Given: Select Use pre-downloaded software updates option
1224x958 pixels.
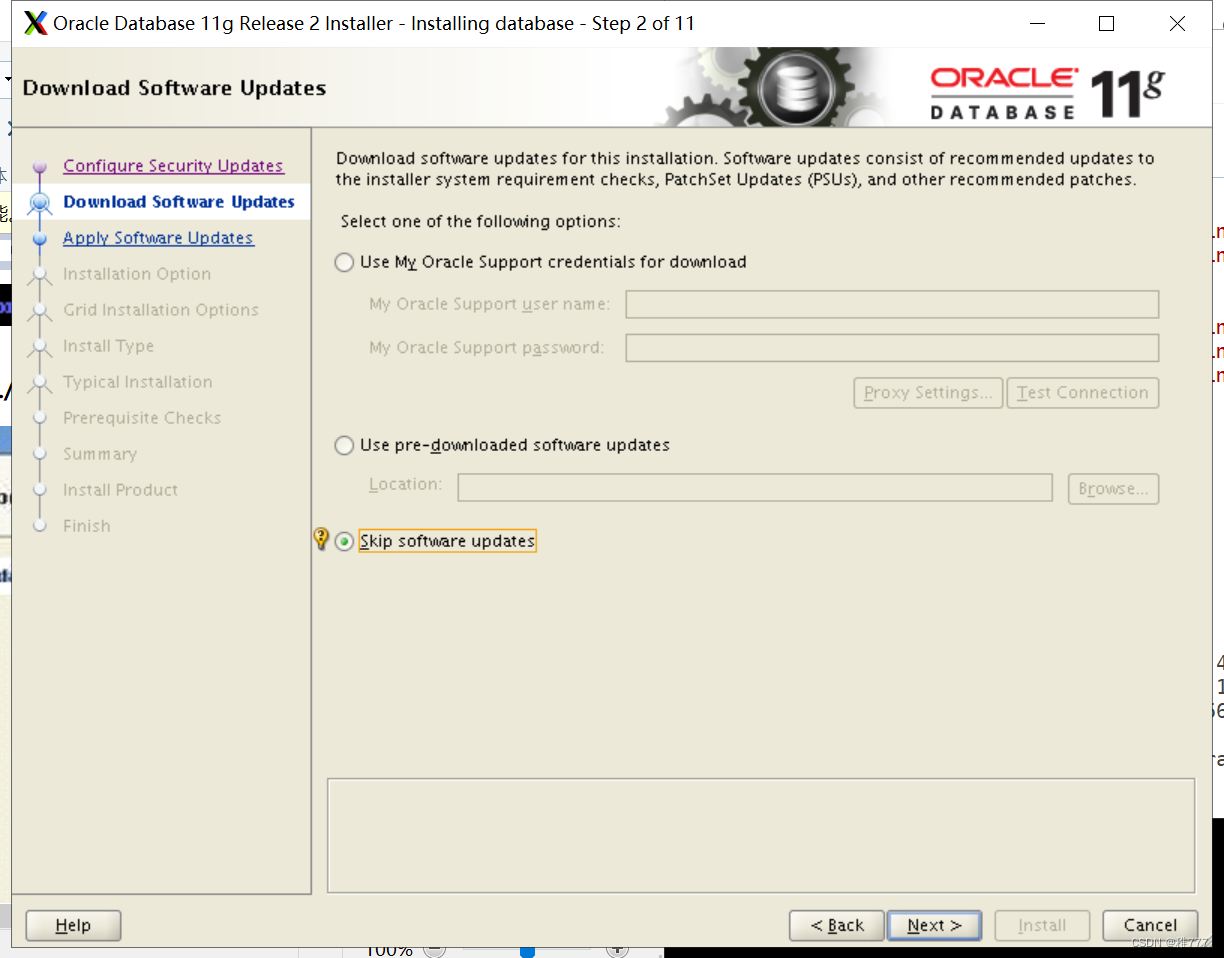Looking at the screenshot, I should [x=344, y=445].
